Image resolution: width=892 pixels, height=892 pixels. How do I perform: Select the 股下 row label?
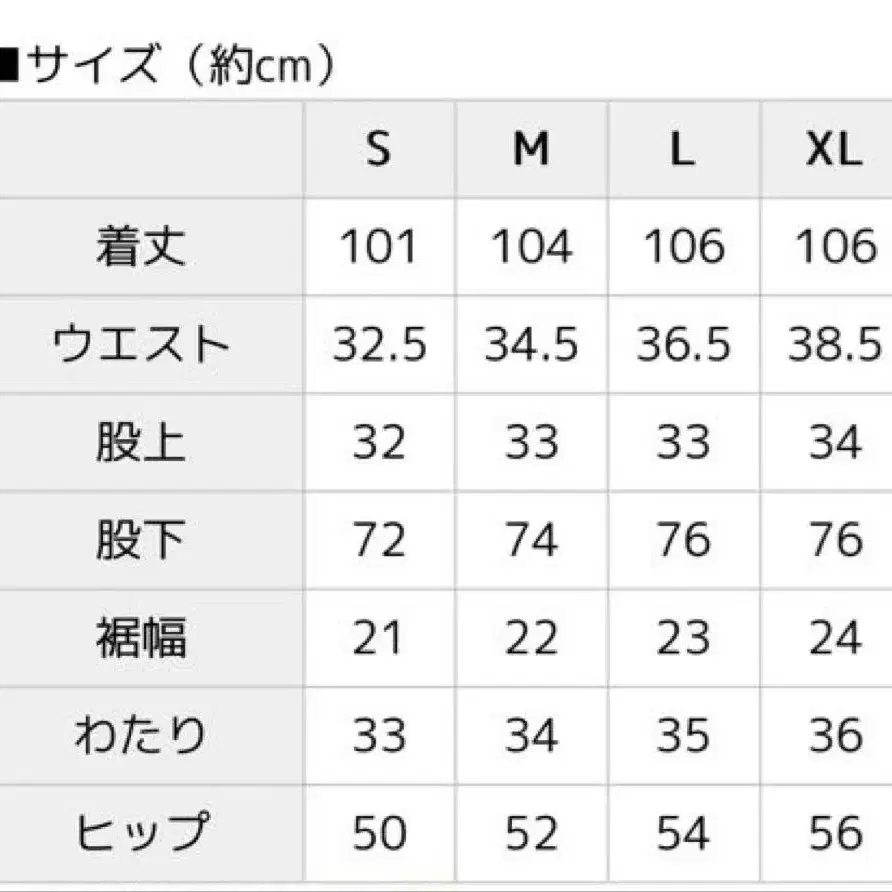click(141, 541)
